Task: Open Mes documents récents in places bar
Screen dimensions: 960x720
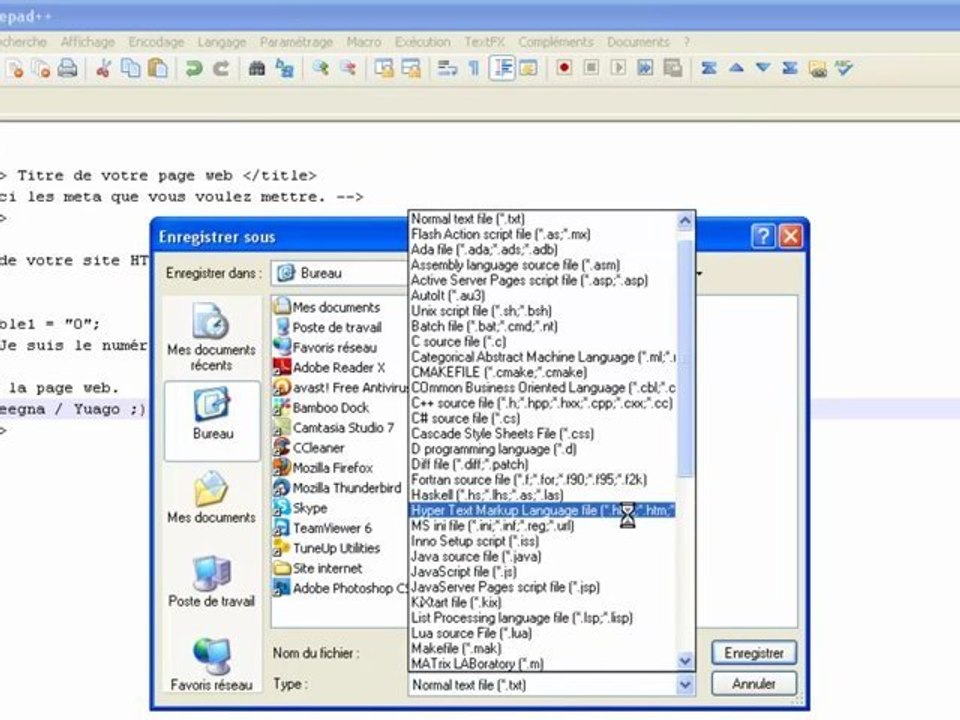Action: pos(211,337)
